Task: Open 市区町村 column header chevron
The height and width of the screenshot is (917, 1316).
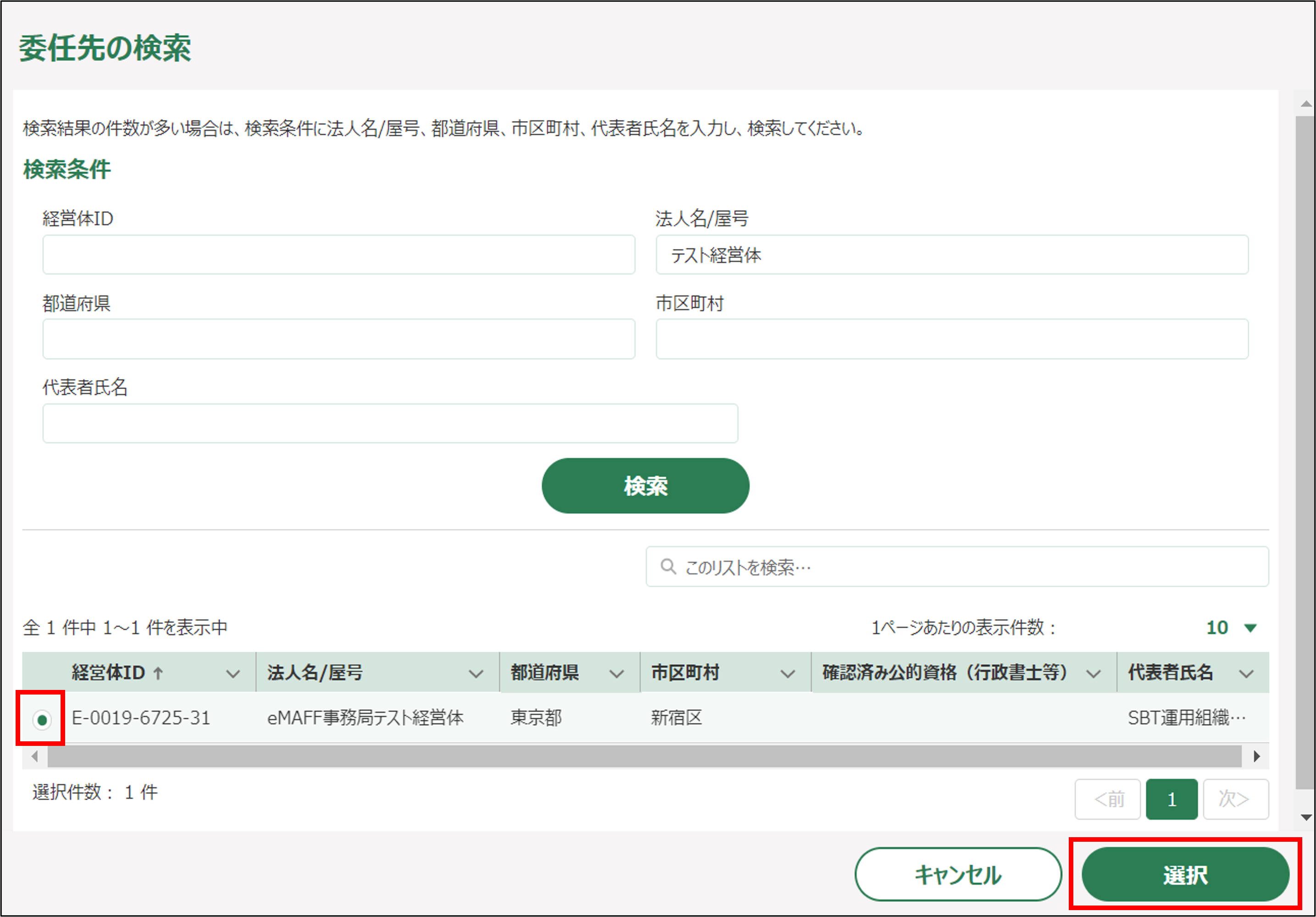Action: click(x=788, y=674)
